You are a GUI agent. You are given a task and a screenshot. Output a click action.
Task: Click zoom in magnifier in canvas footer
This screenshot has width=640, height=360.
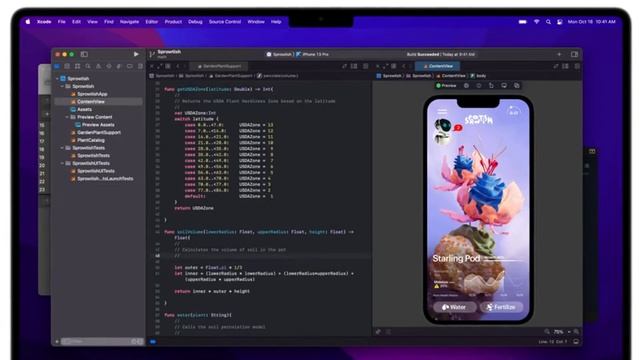click(x=576, y=332)
